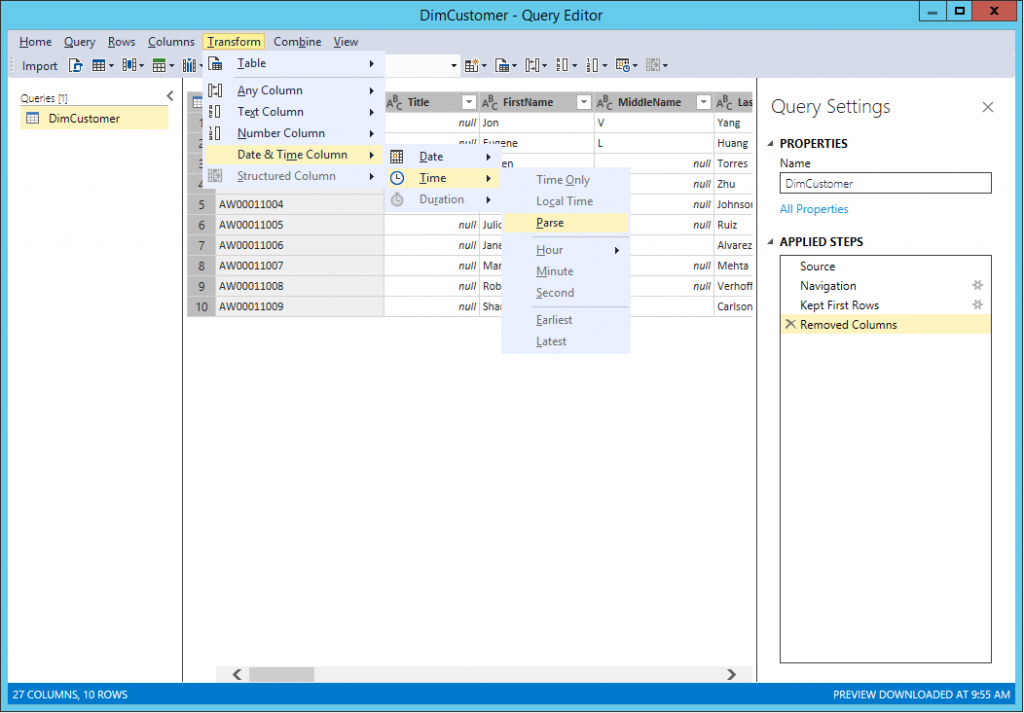The height and width of the screenshot is (713, 1024).
Task: Select the Source applied step
Action: pyautogui.click(x=885, y=266)
